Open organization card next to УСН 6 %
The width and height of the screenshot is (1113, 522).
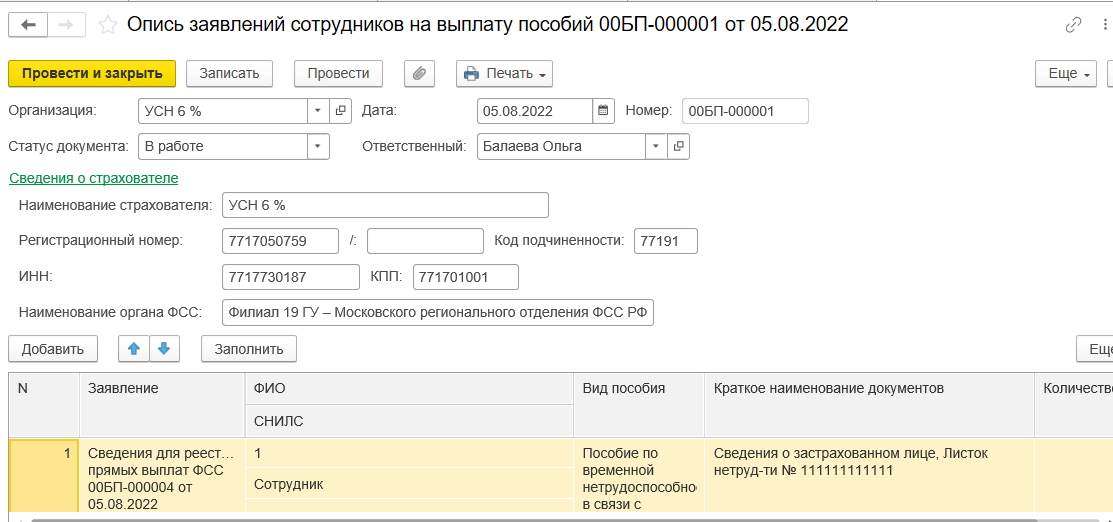pos(340,111)
